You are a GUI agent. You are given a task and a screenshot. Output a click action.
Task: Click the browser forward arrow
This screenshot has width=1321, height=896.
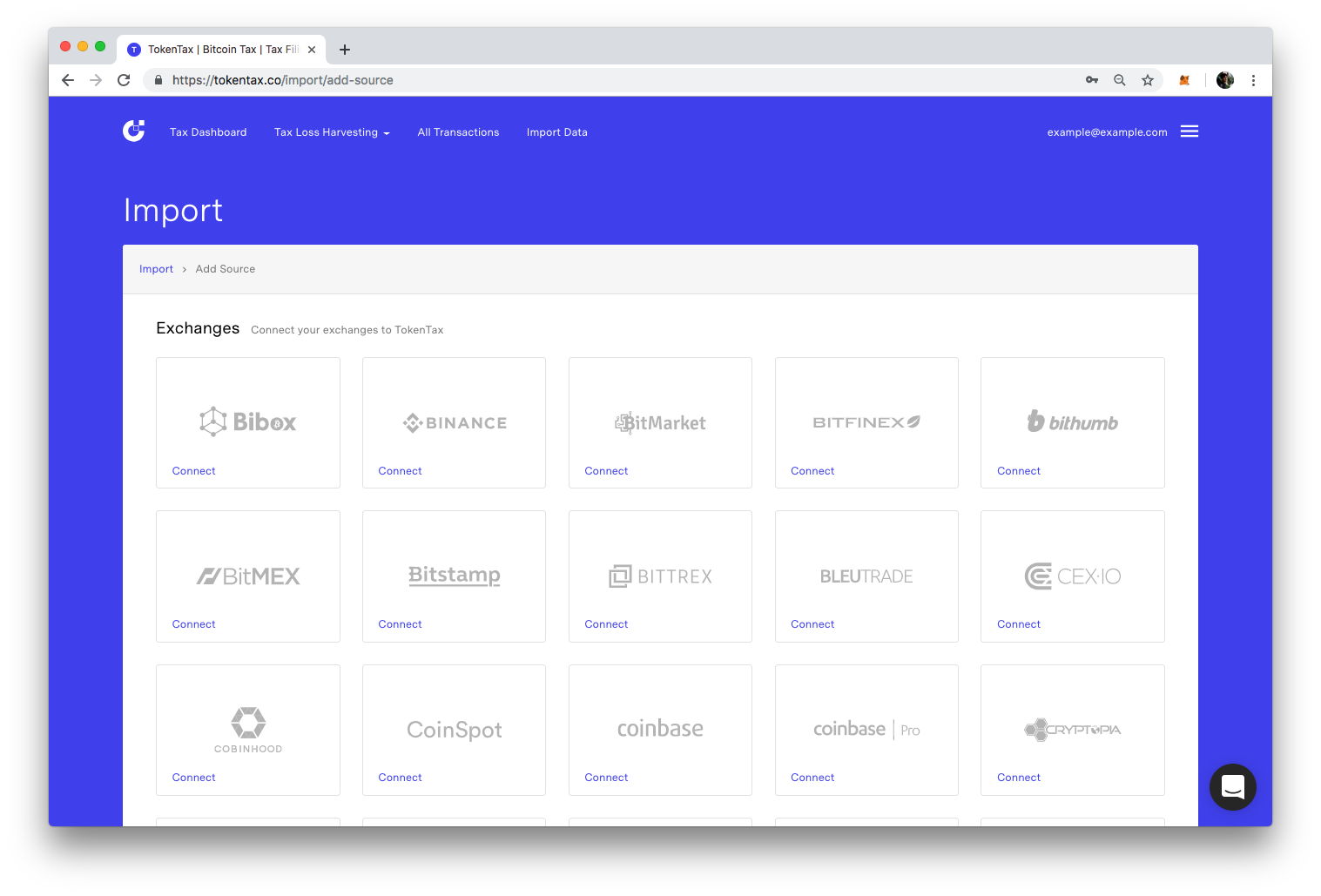tap(96, 80)
